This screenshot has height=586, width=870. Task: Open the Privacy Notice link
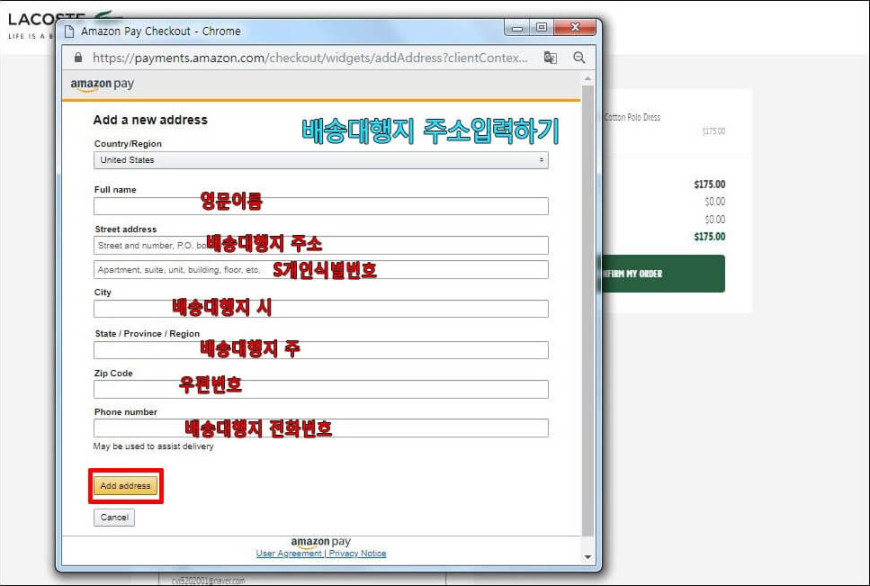point(357,553)
